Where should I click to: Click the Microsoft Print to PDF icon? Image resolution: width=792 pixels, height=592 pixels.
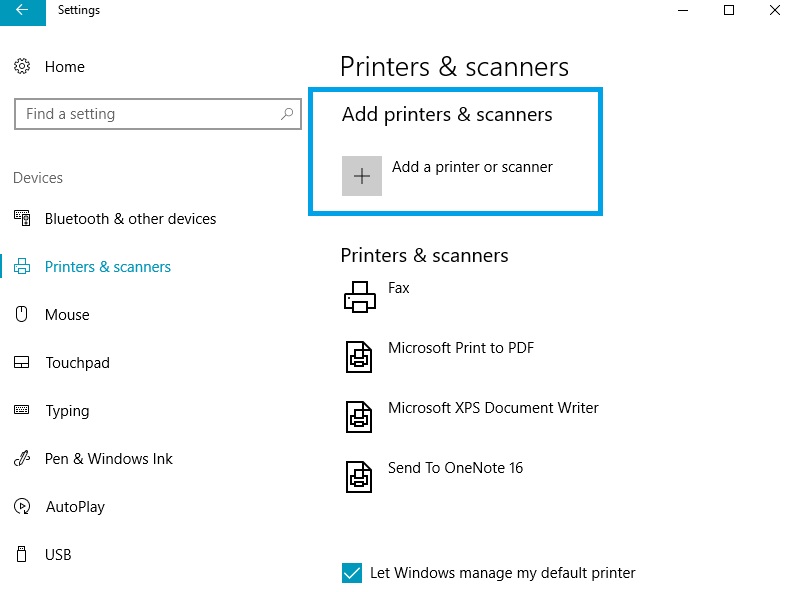pos(359,357)
